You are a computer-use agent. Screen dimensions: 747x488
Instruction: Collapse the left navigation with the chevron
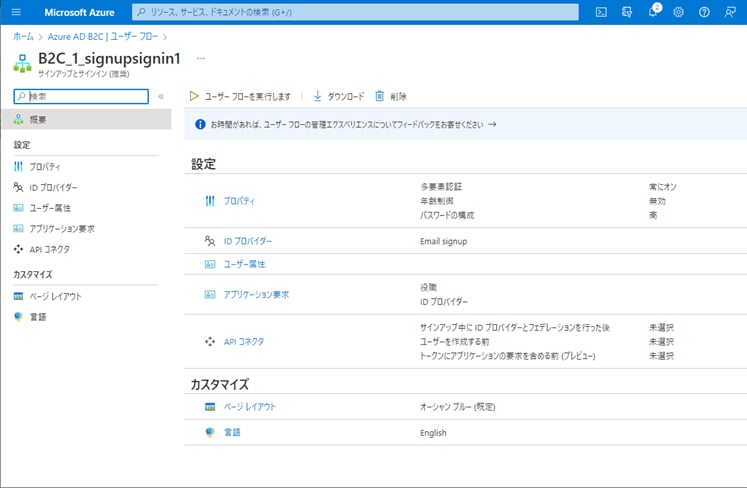point(161,96)
